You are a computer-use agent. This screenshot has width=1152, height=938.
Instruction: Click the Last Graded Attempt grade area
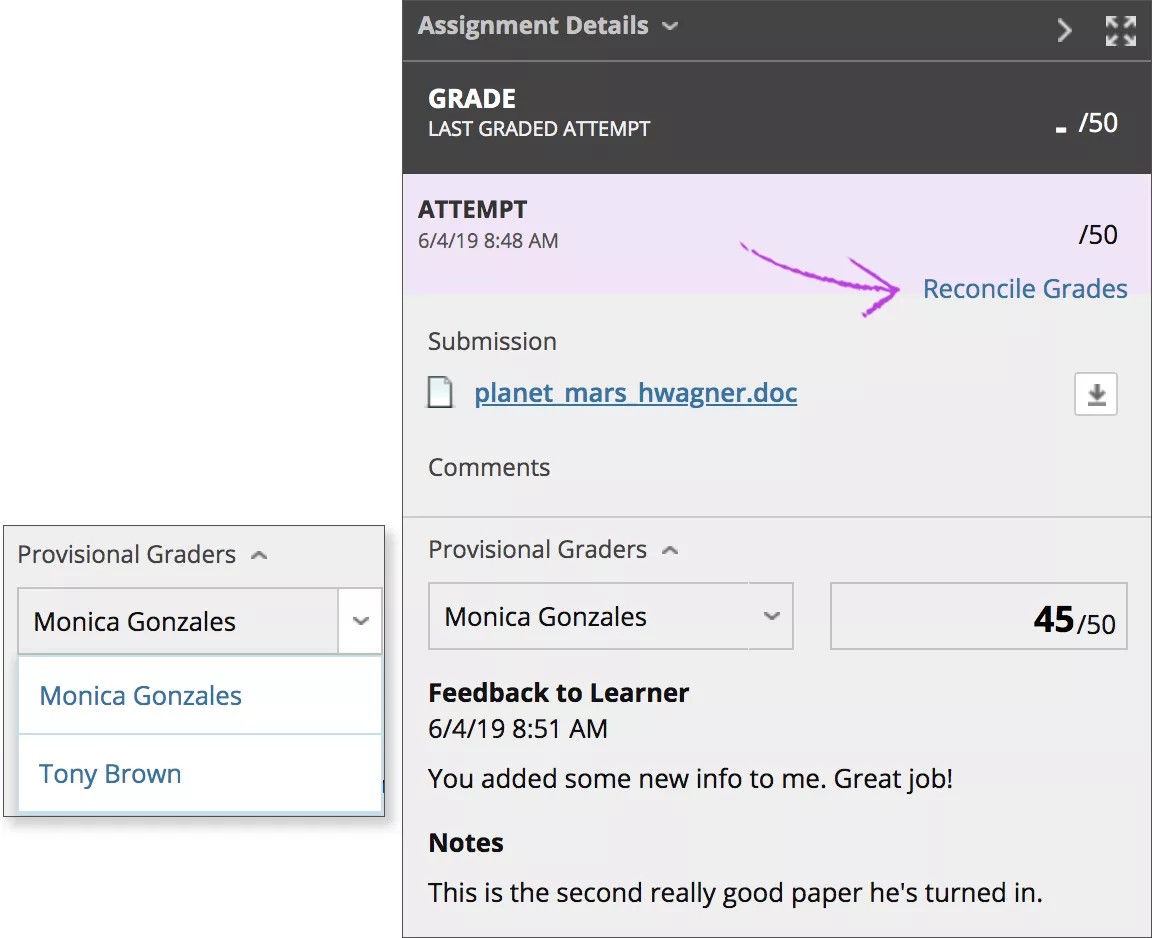click(x=1087, y=122)
